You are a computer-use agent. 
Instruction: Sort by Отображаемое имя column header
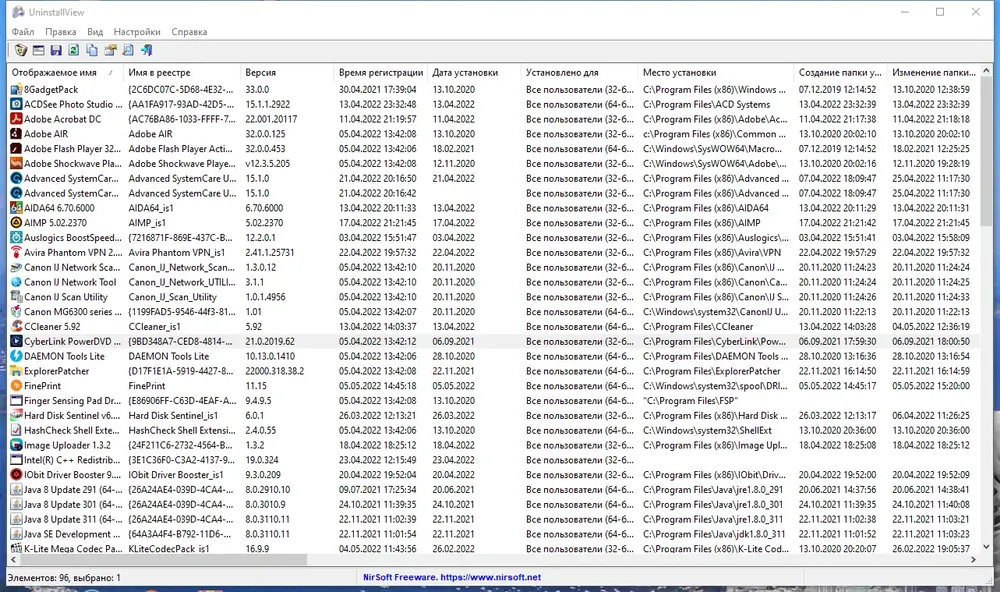pos(65,72)
